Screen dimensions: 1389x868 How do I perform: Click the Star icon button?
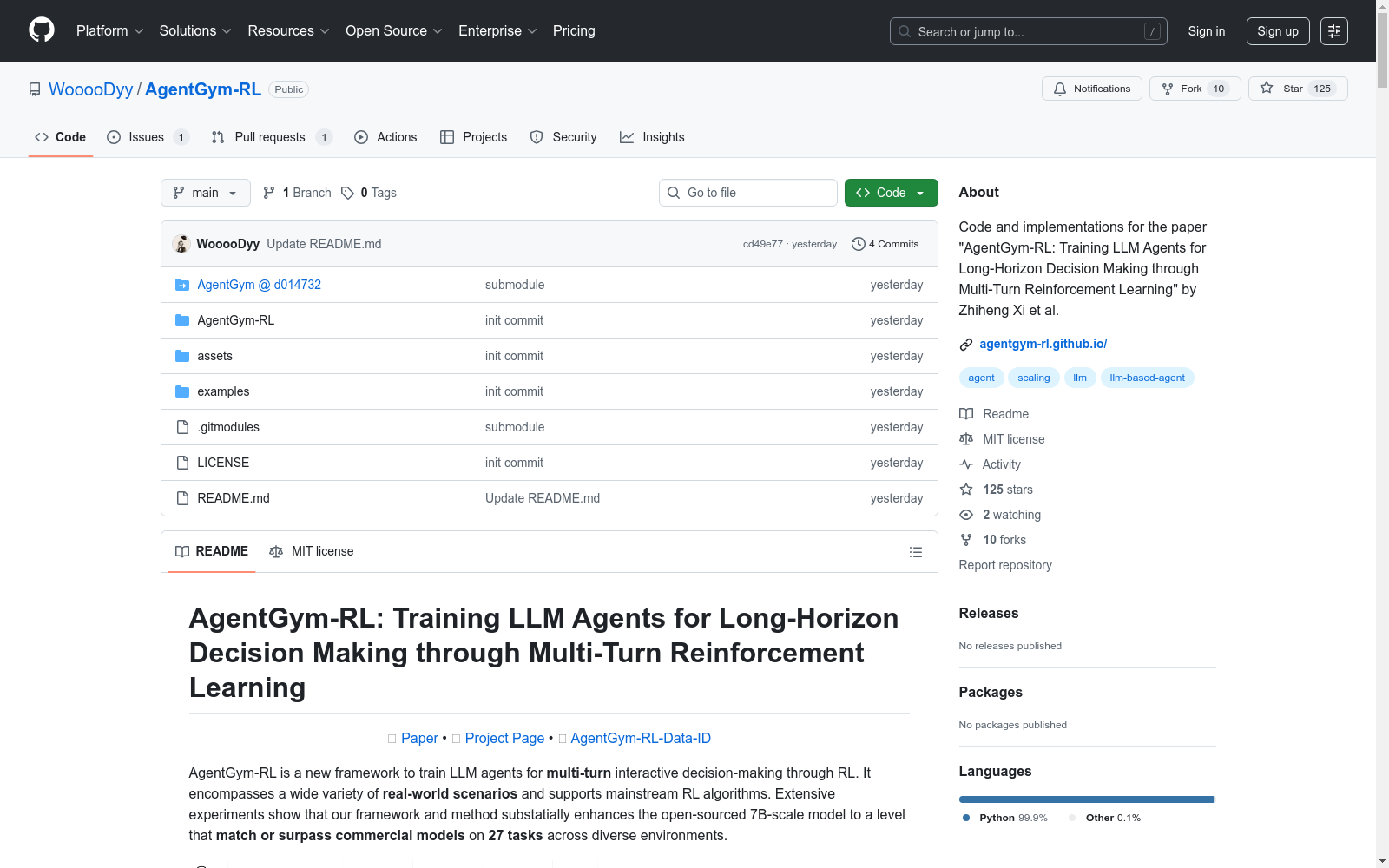point(1267,89)
